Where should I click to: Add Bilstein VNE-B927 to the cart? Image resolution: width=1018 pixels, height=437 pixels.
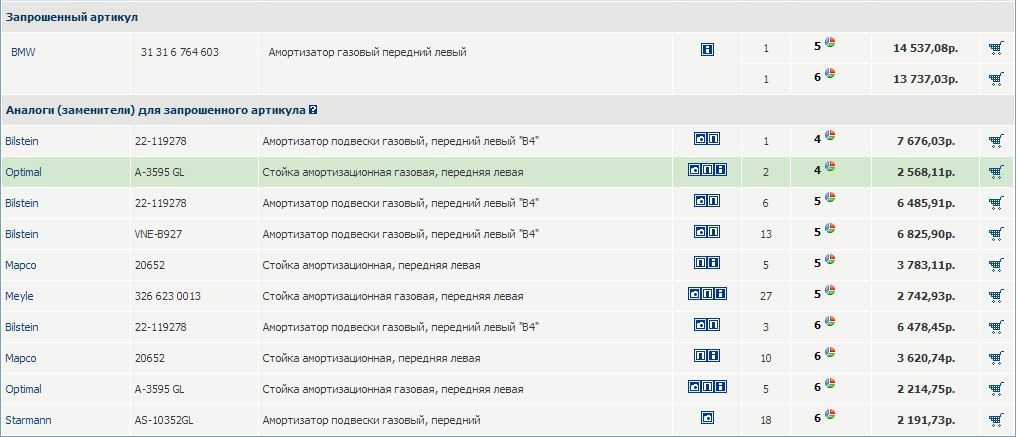pyautogui.click(x=996, y=234)
